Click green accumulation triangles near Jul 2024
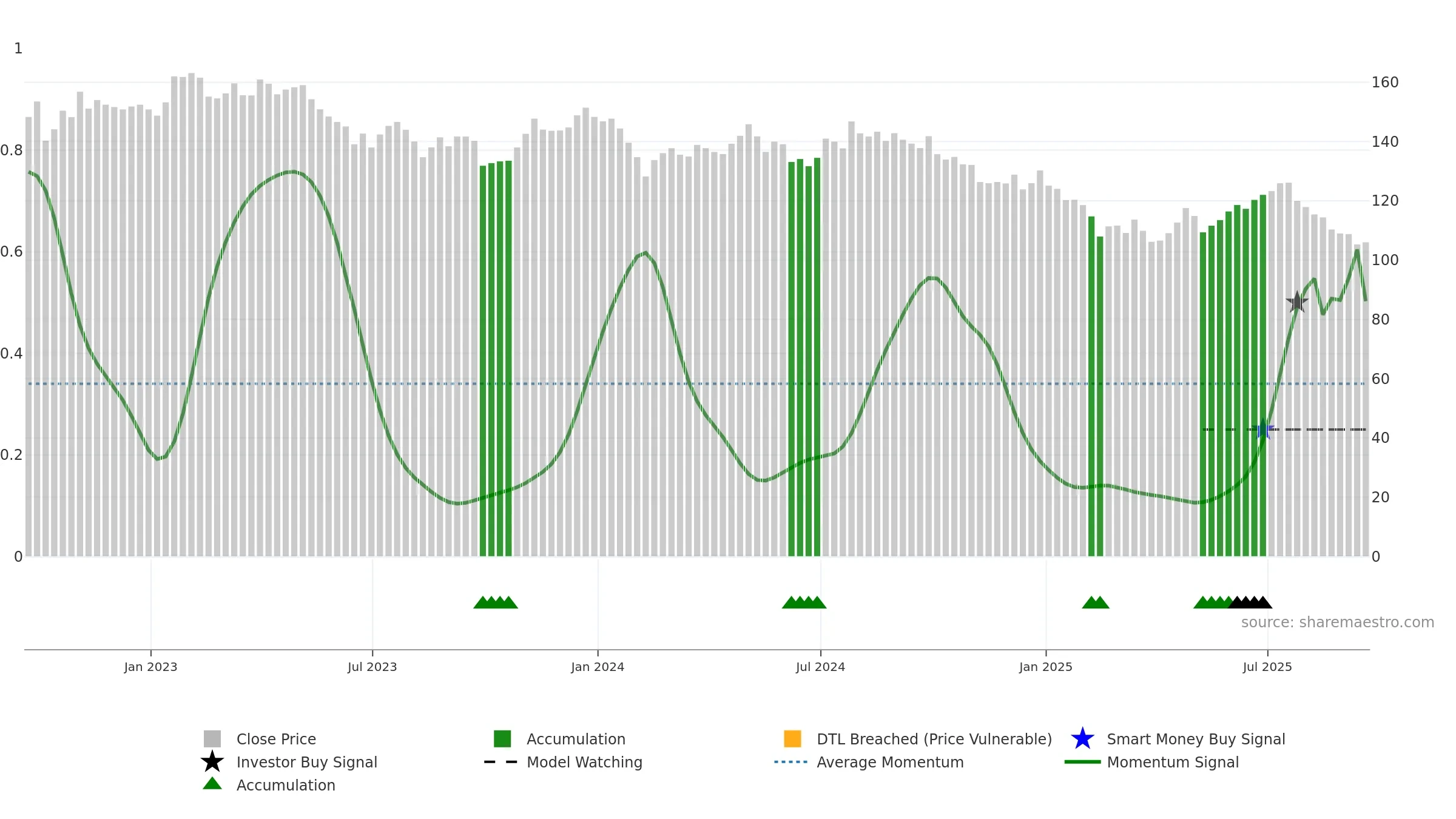 (804, 602)
